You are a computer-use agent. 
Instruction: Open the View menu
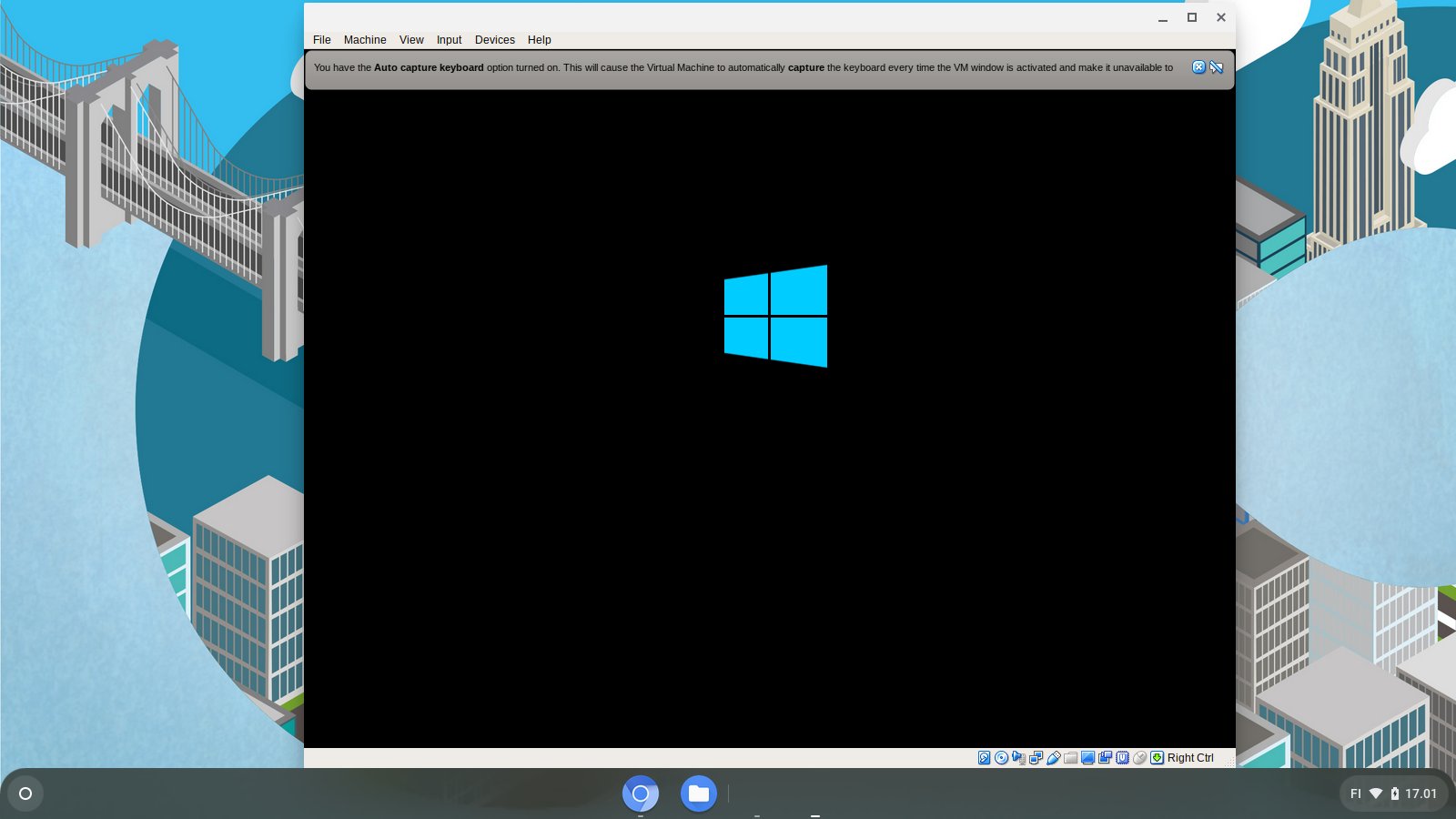[x=411, y=40]
